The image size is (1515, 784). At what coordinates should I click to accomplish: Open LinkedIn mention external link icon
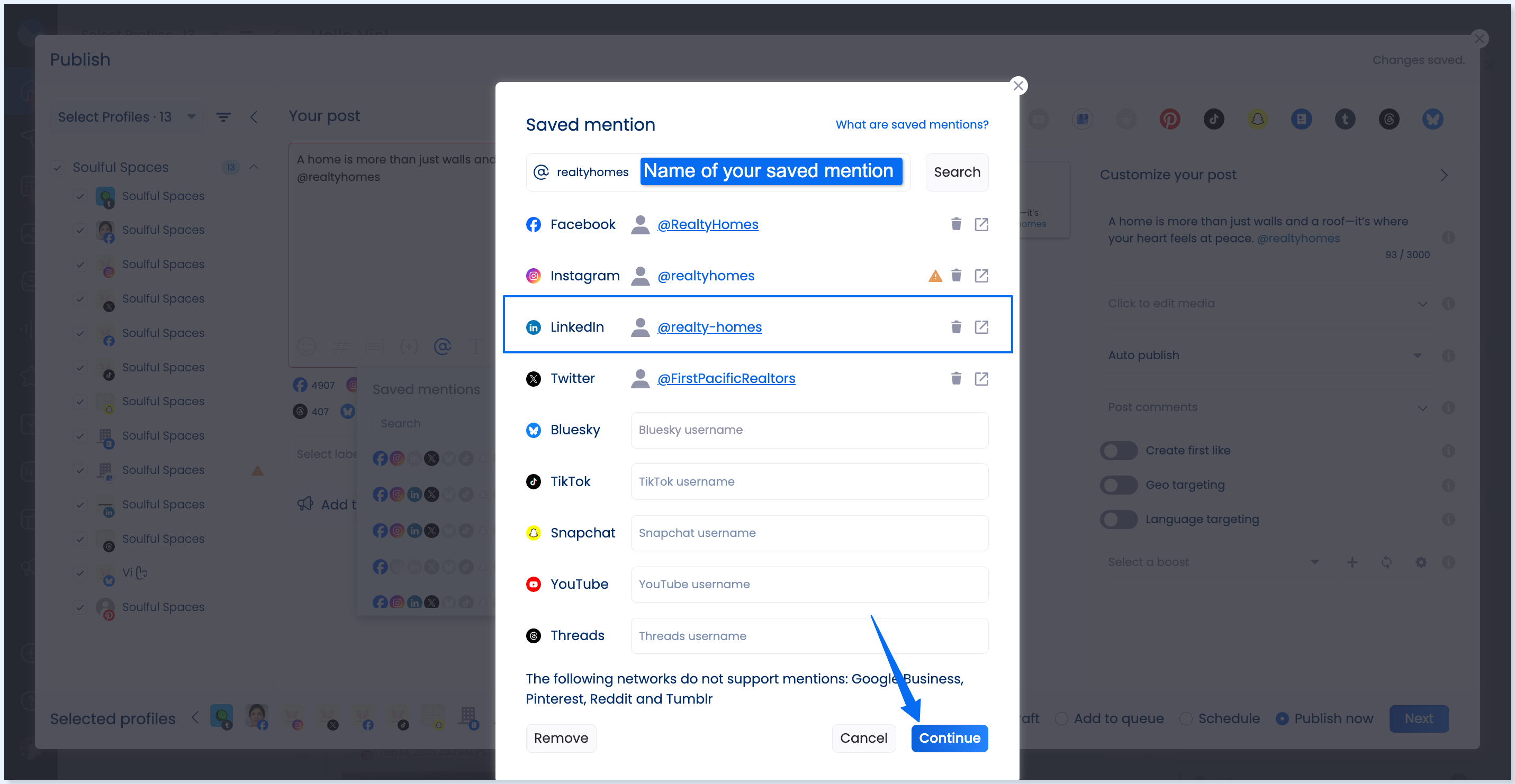pos(981,327)
